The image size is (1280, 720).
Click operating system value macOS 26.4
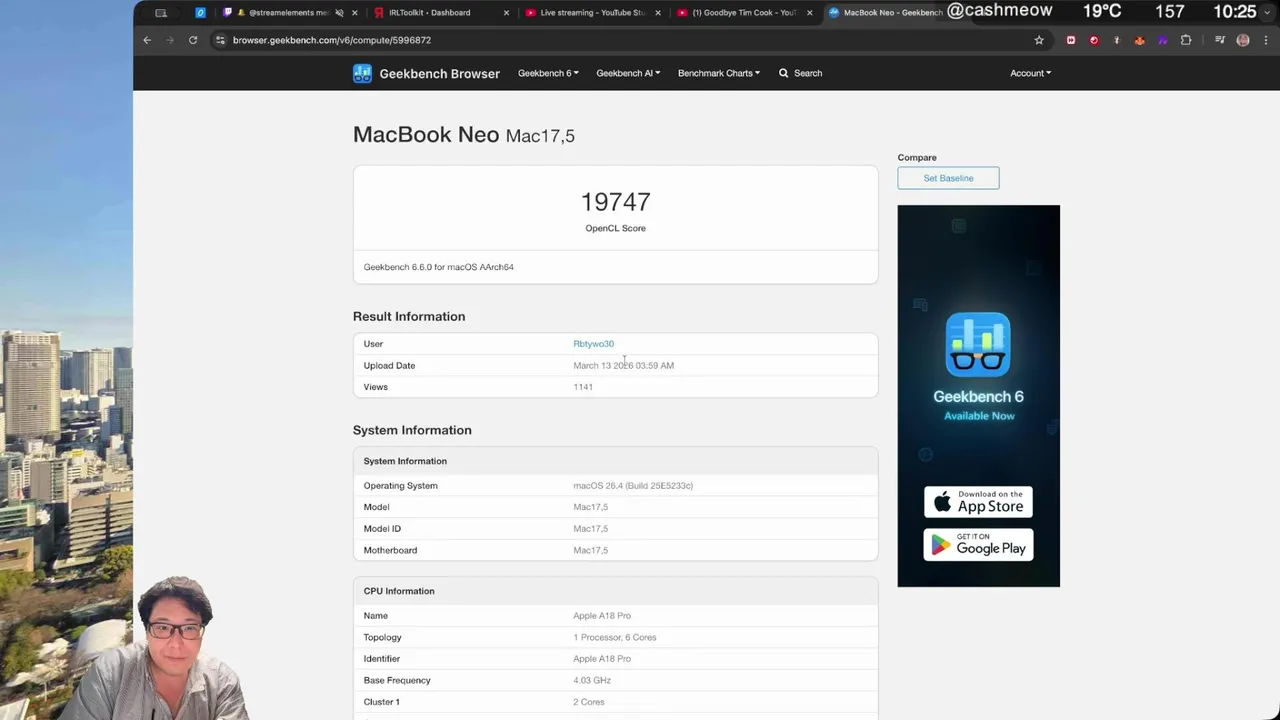tap(633, 486)
